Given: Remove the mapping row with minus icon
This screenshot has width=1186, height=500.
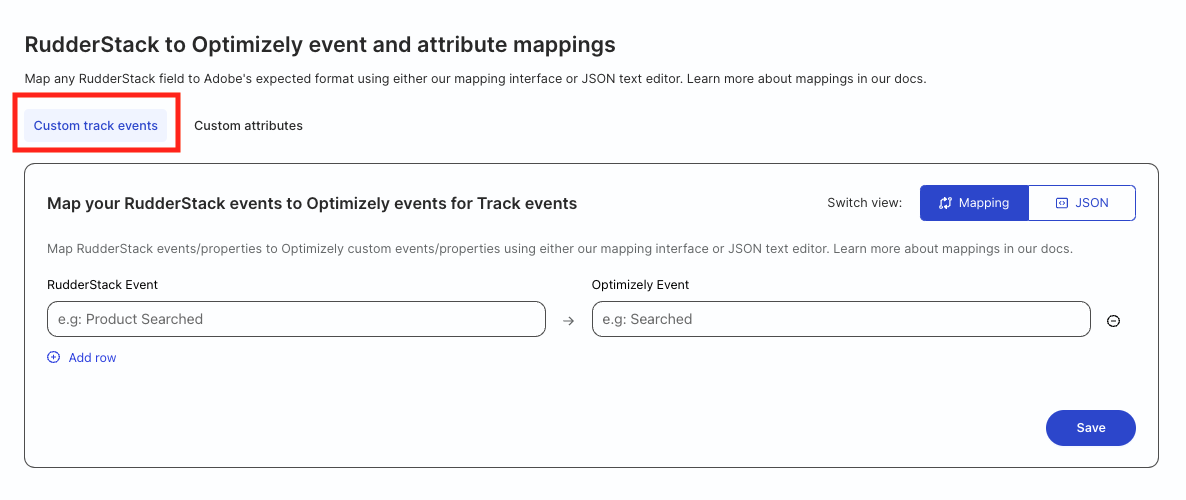Looking at the screenshot, I should (1113, 321).
